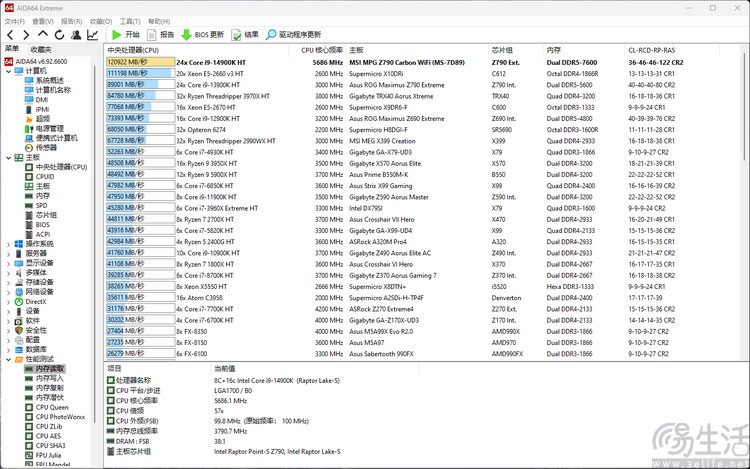Open the 报告 toolbar item
The width and height of the screenshot is (750, 469).
[x=161, y=34]
